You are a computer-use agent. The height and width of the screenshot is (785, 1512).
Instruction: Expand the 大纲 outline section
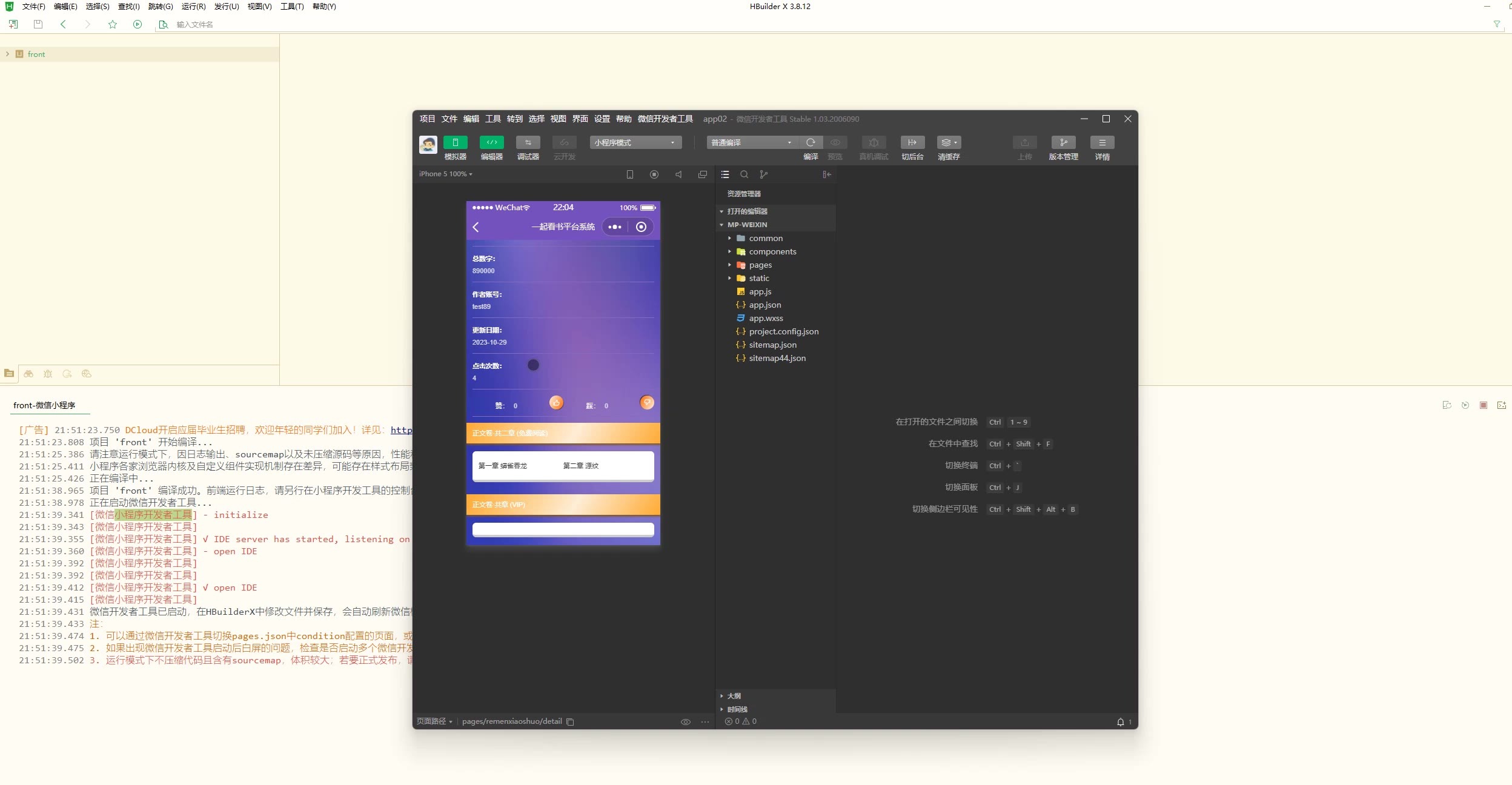point(734,696)
